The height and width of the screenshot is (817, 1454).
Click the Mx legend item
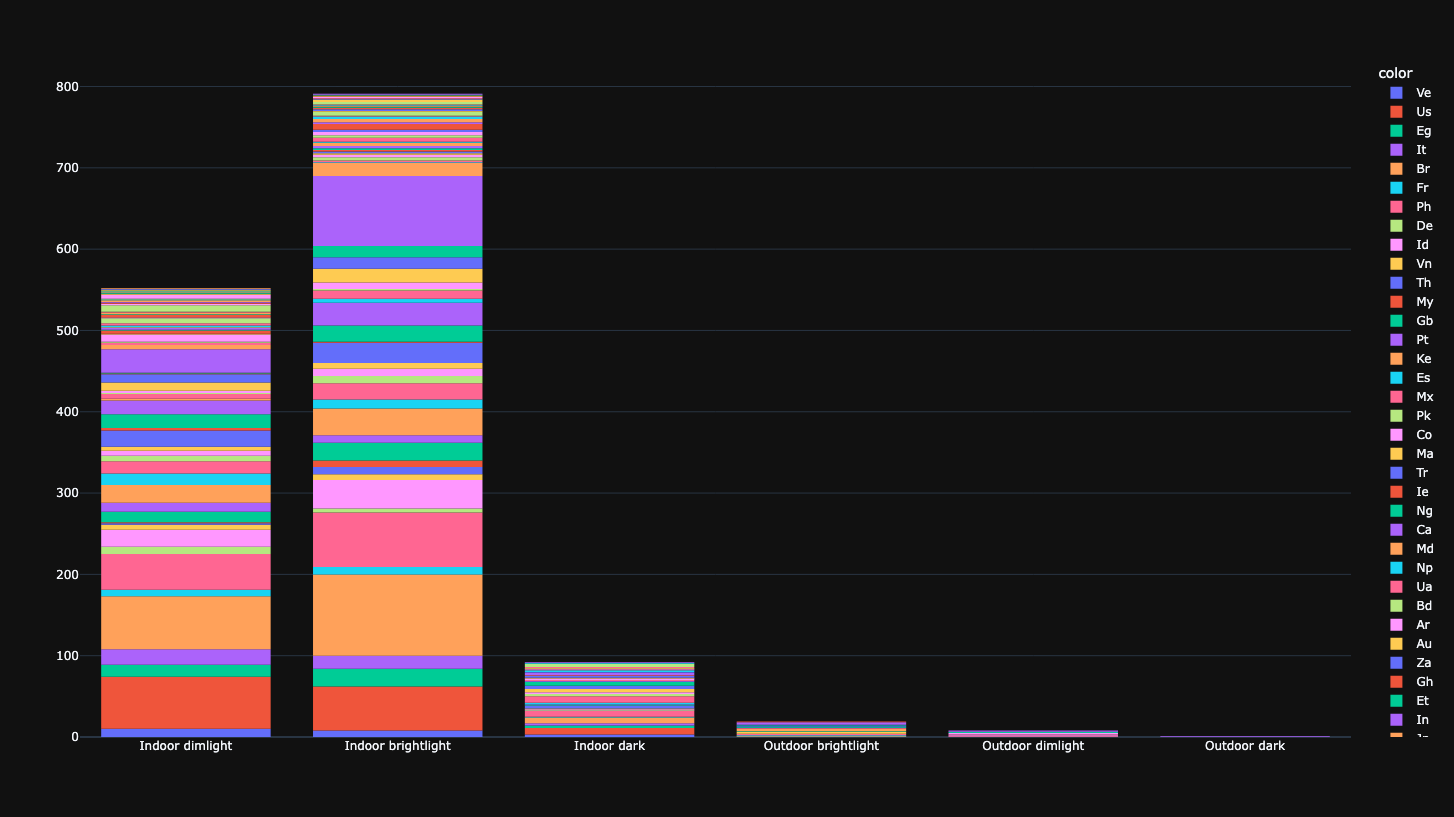pos(1411,397)
